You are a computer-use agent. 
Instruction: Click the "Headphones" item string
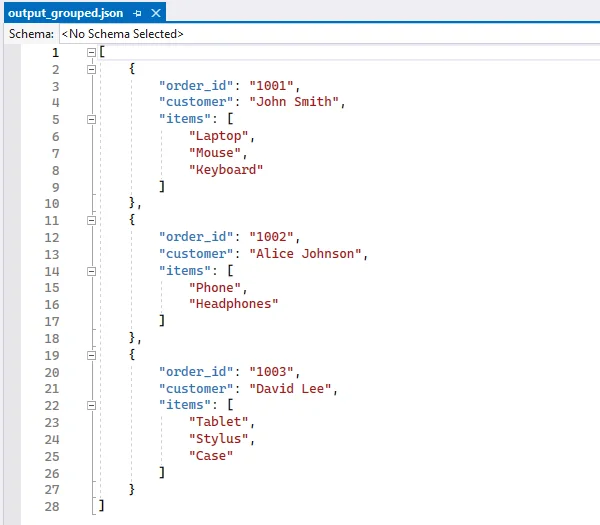pyautogui.click(x=234, y=304)
